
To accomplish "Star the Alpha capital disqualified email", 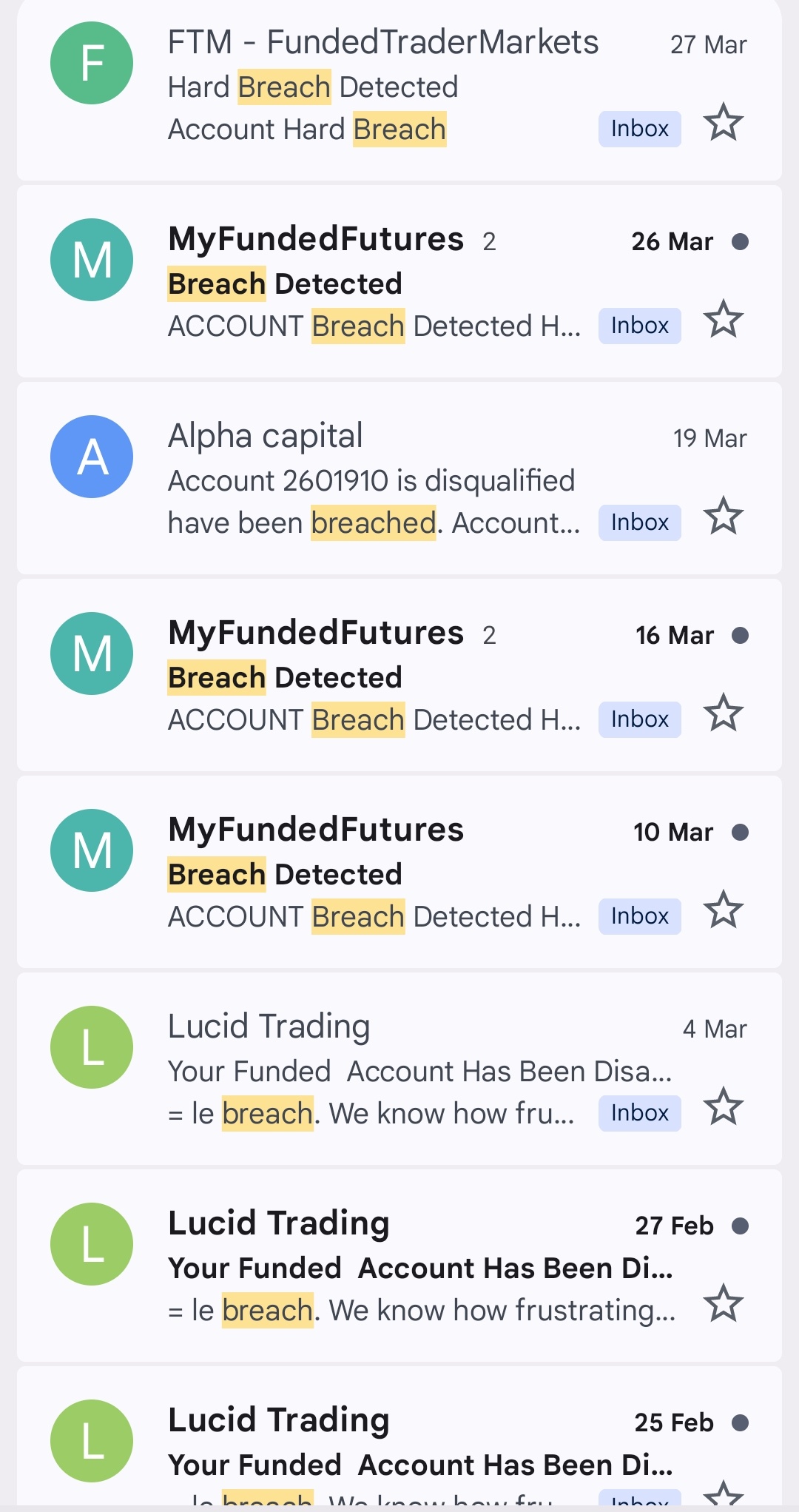I will pyautogui.click(x=723, y=516).
